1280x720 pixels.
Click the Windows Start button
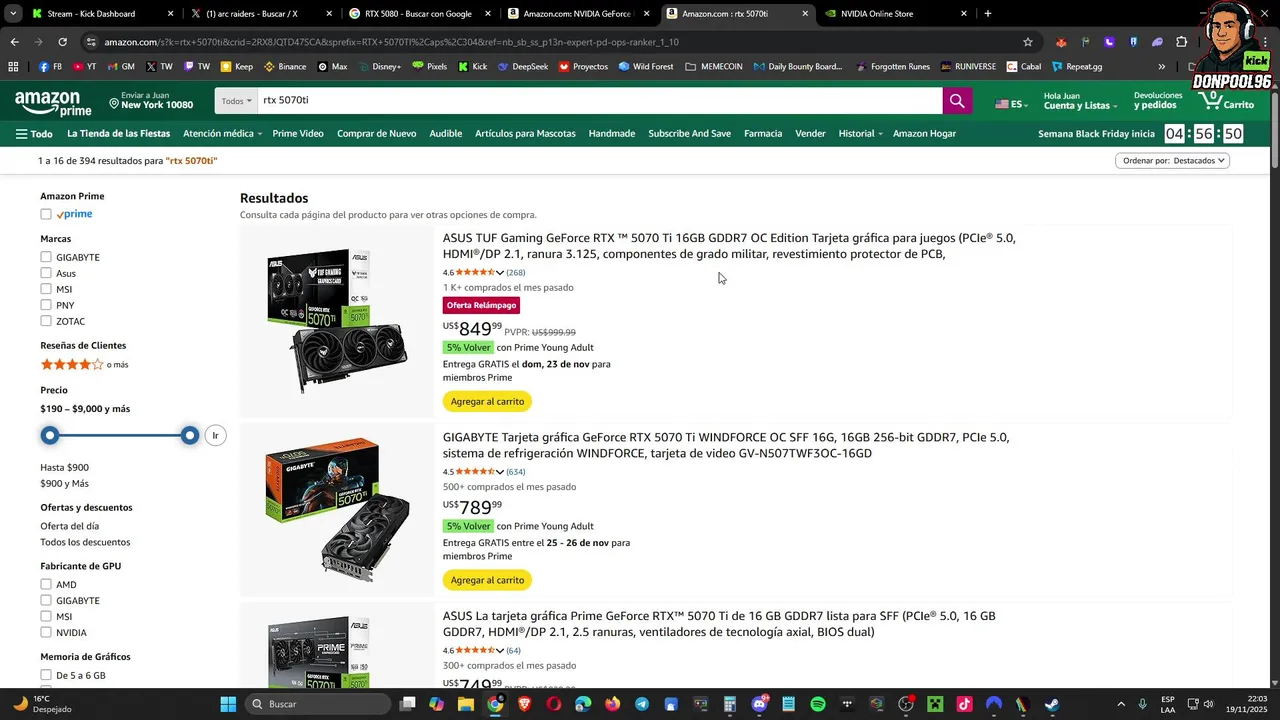228,704
